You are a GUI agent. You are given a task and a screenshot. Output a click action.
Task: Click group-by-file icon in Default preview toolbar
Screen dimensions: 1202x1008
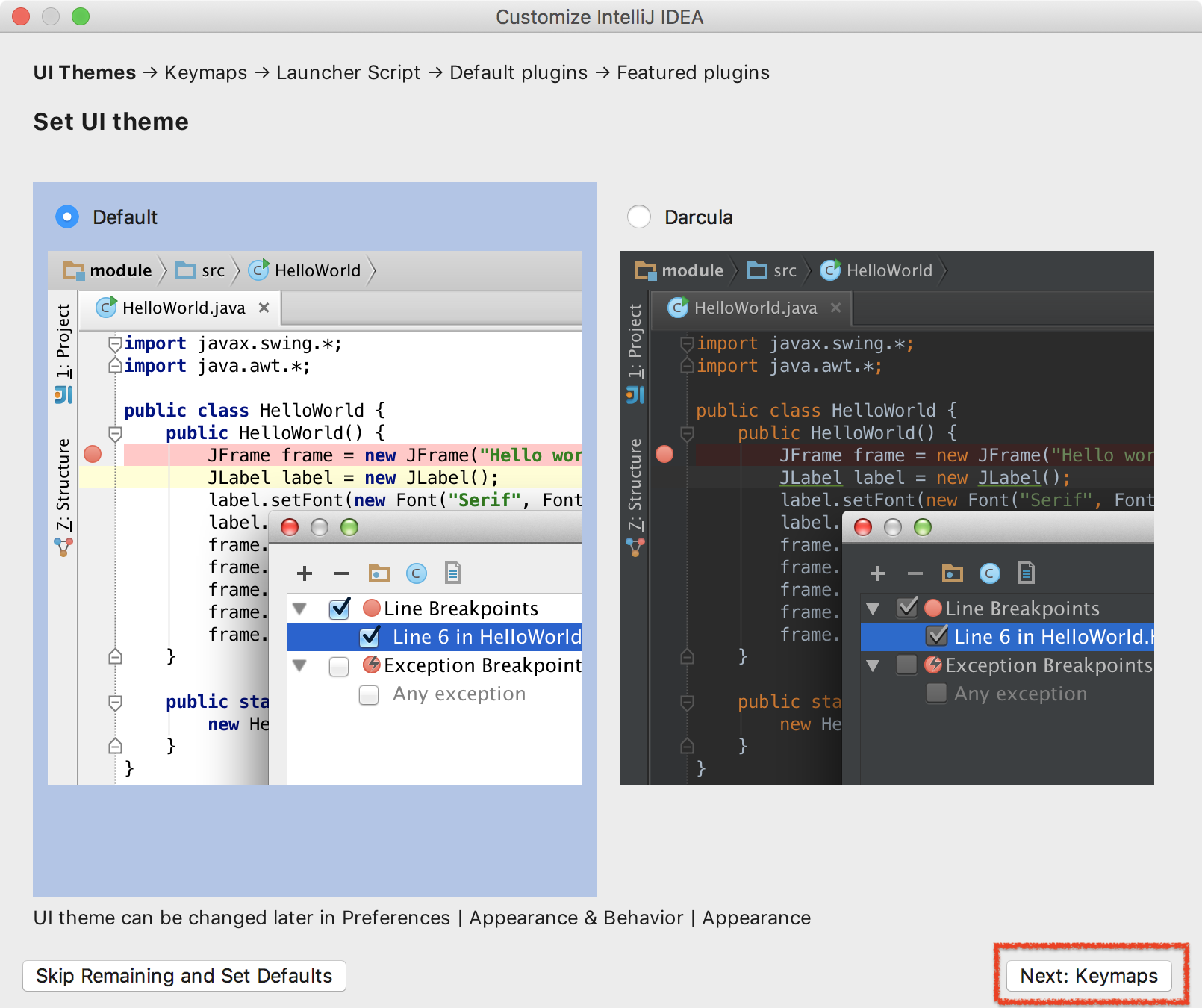click(453, 573)
